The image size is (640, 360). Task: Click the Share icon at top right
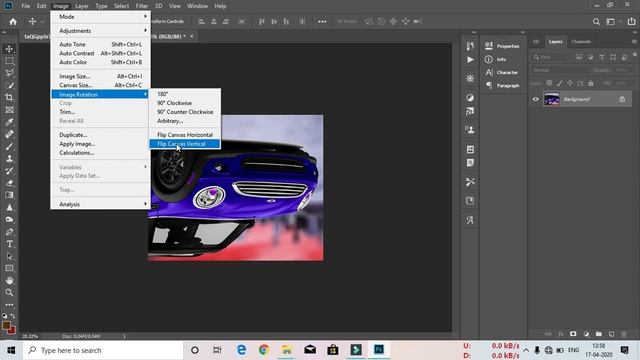click(x=631, y=22)
